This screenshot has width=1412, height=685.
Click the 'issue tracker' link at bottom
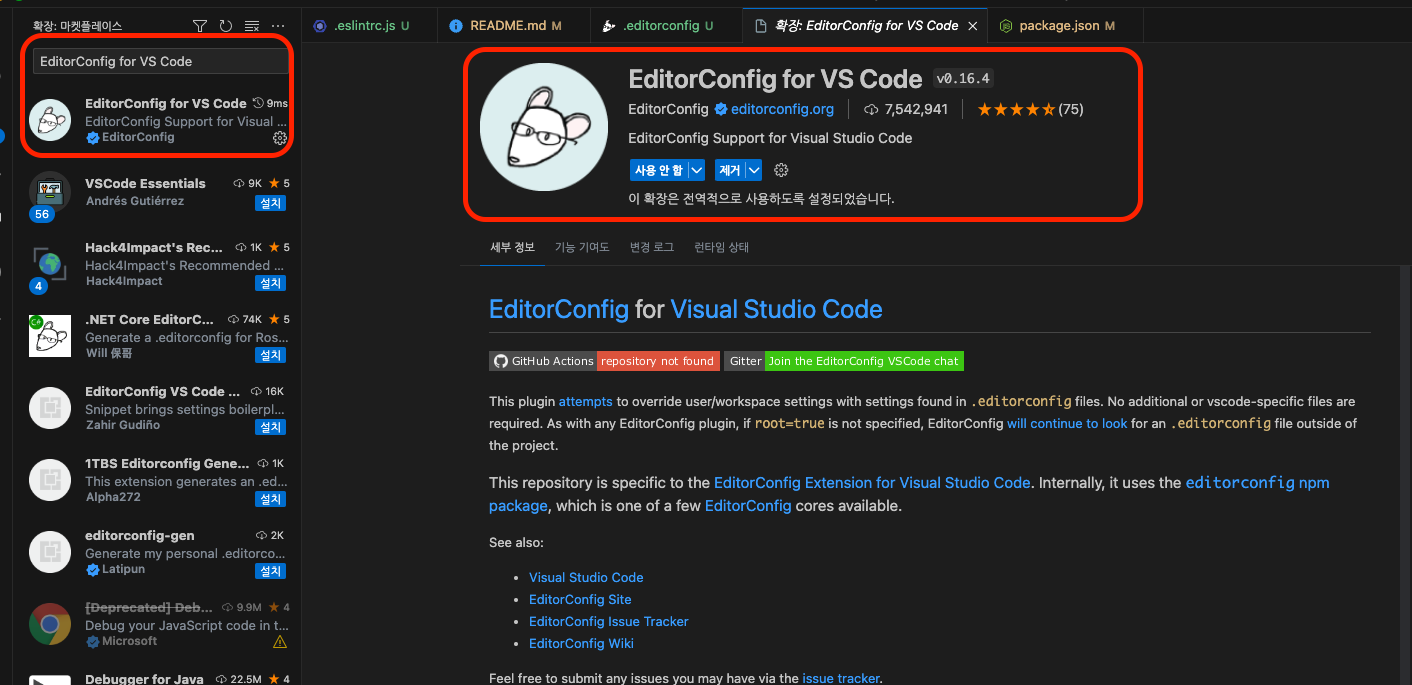pos(841,678)
